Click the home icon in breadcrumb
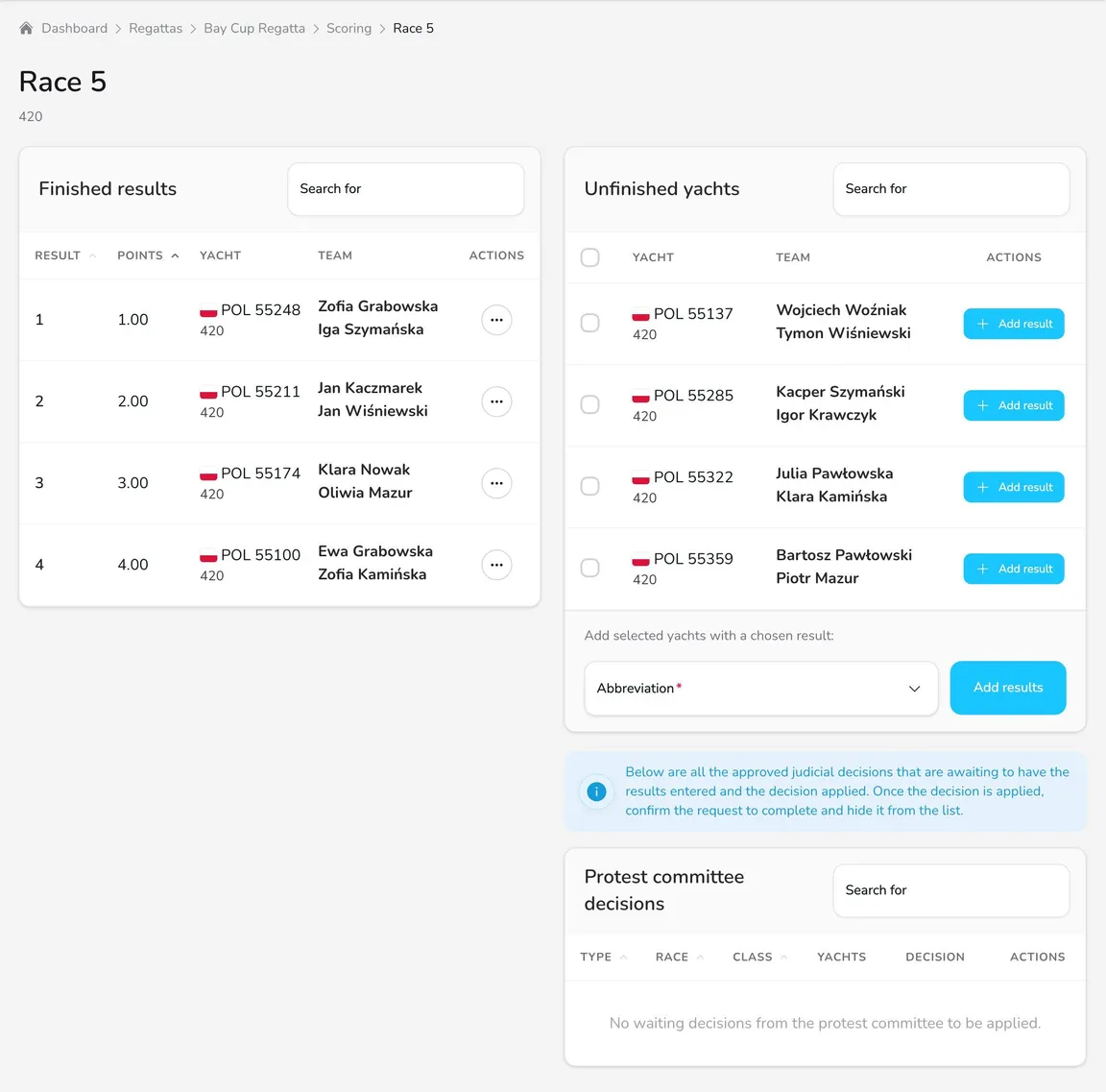The width and height of the screenshot is (1106, 1092). 26,28
